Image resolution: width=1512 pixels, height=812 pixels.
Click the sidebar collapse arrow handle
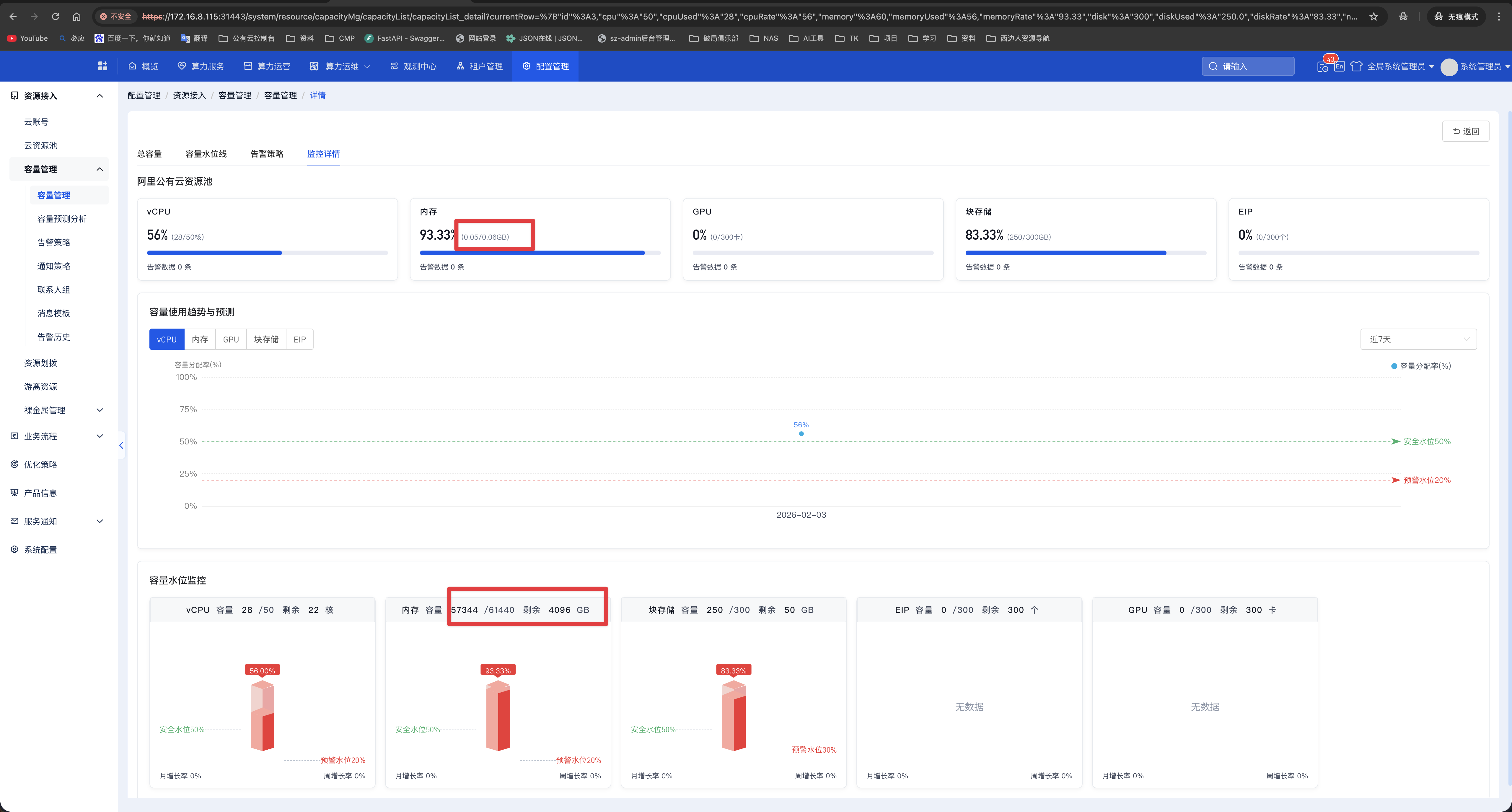[121, 445]
